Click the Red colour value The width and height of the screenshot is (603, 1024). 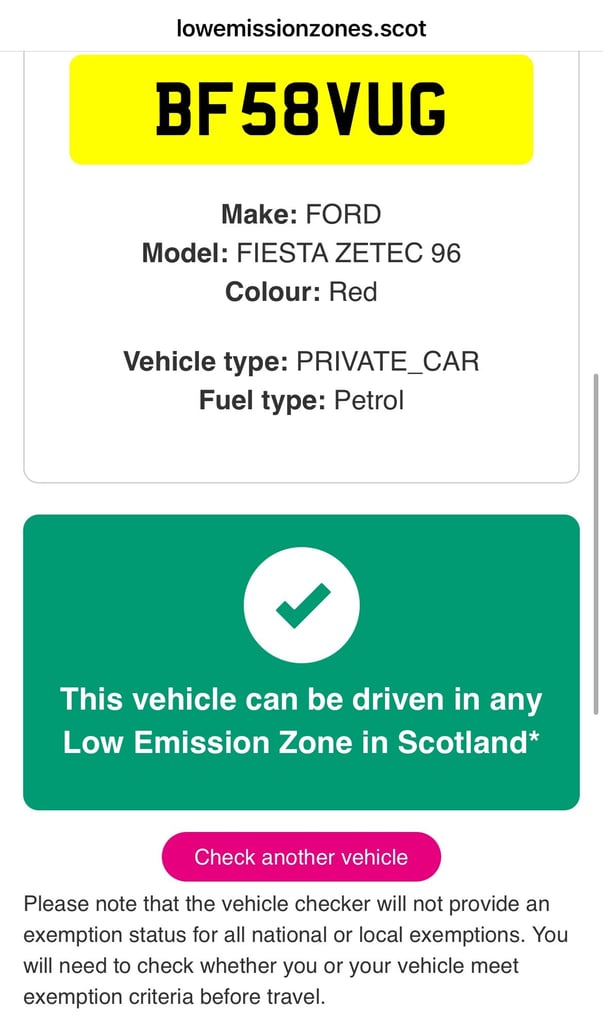tap(353, 292)
